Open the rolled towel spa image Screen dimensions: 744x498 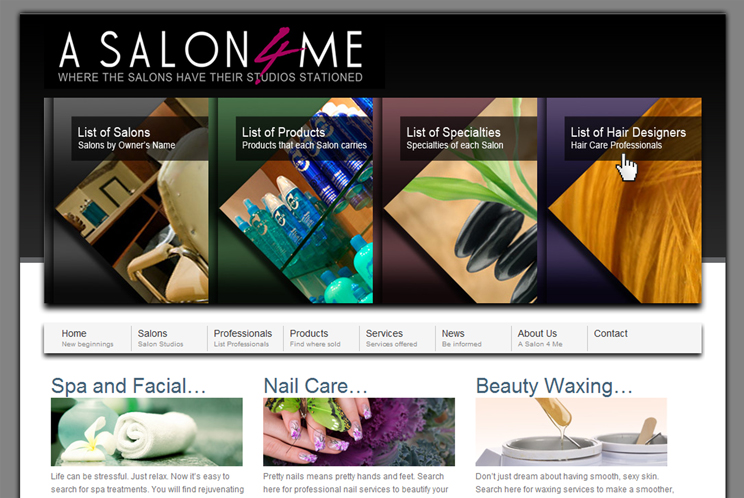[x=147, y=432]
